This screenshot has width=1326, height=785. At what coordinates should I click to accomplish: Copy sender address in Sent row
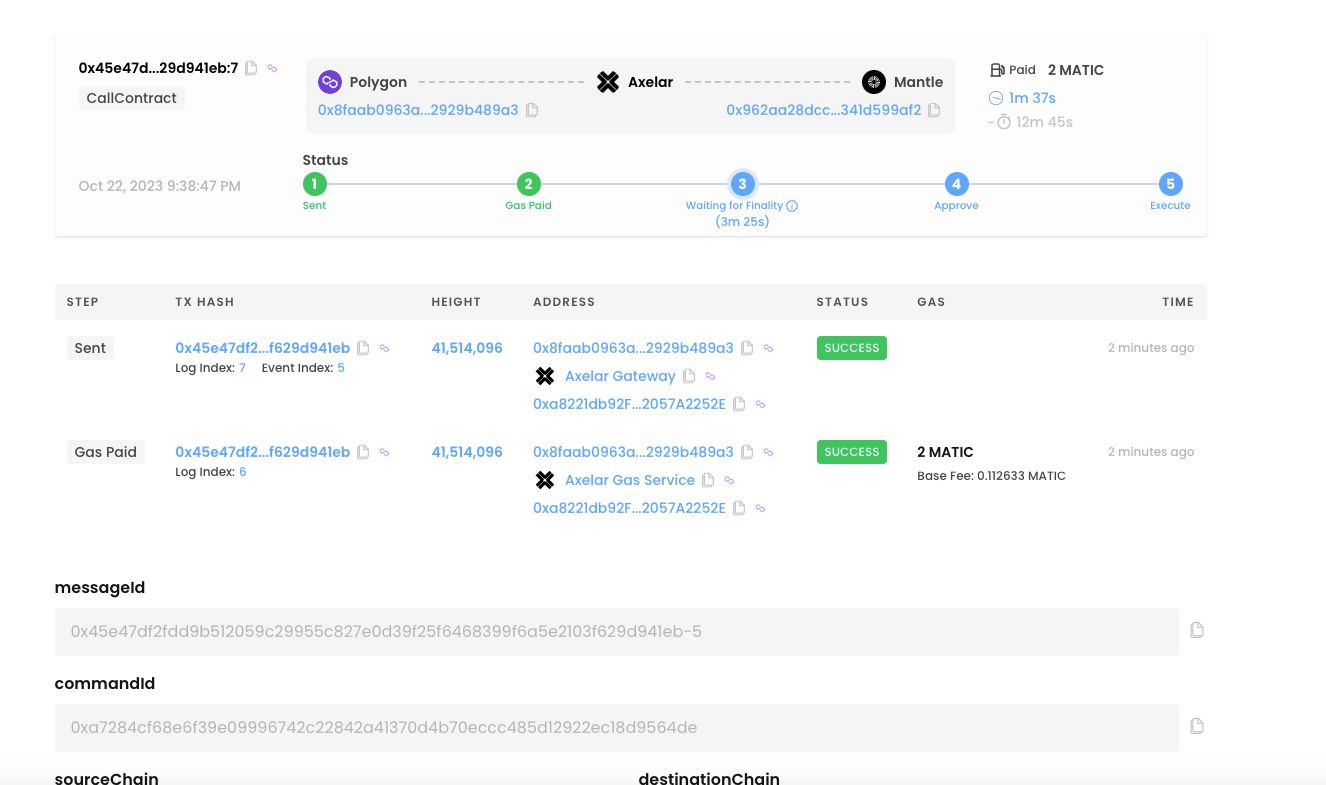747,348
